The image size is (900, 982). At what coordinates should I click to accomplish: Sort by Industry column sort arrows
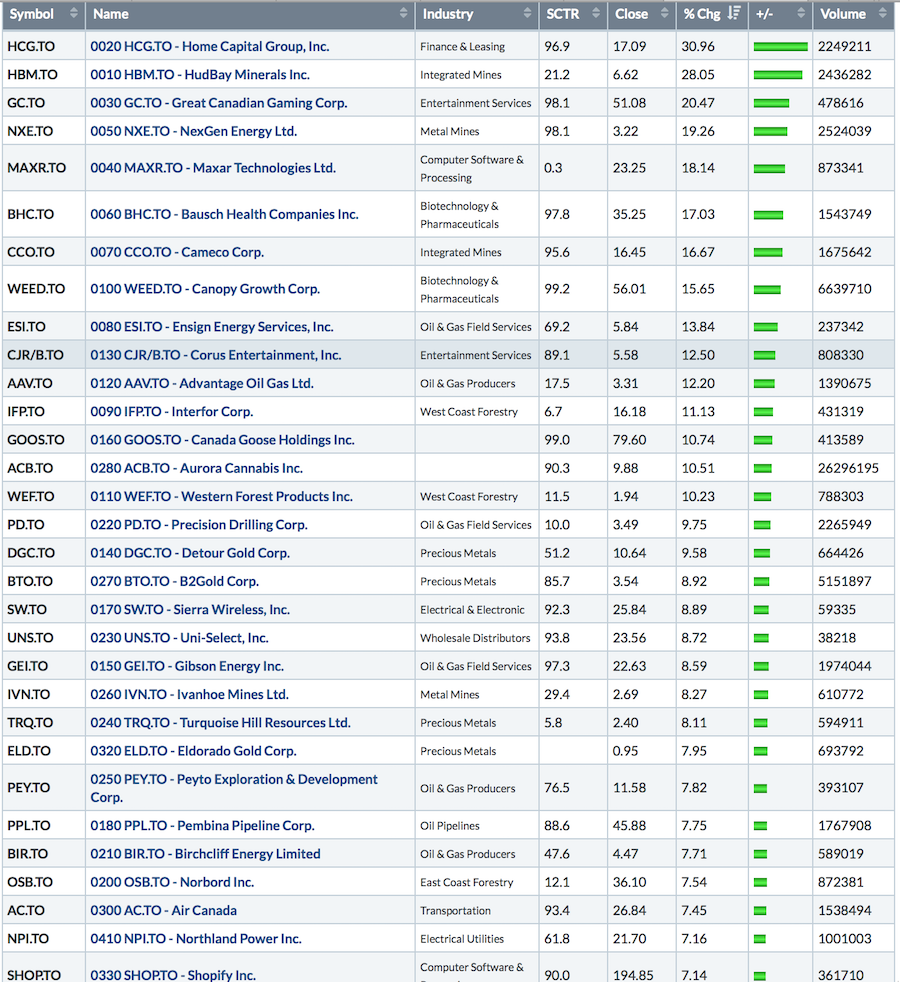coord(527,14)
